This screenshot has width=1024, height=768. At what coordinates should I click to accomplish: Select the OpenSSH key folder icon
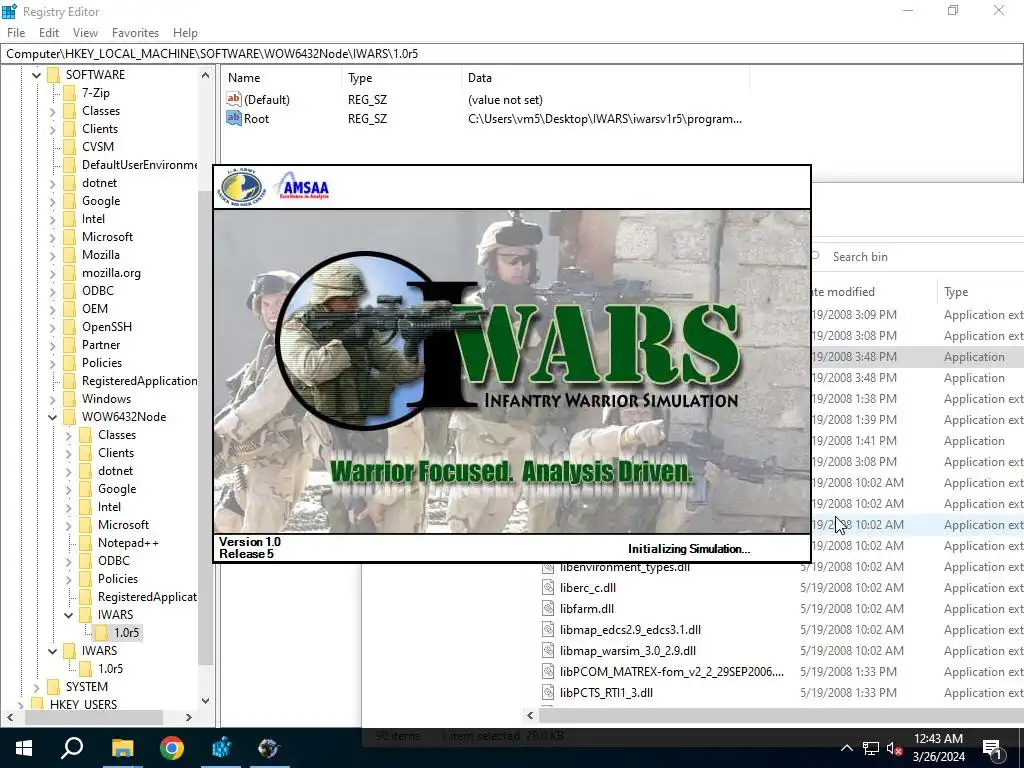click(x=69, y=327)
